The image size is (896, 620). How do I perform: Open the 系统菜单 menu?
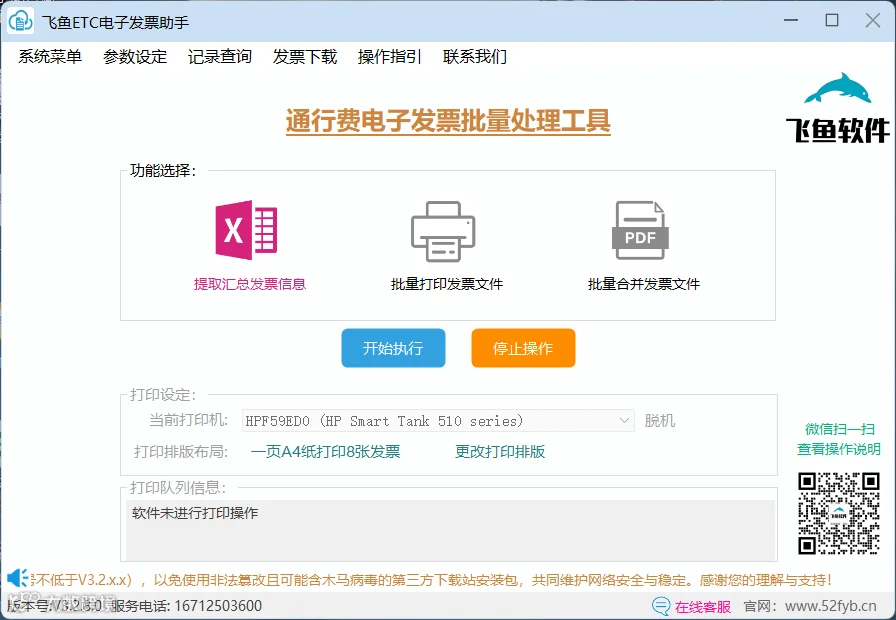click(x=50, y=57)
